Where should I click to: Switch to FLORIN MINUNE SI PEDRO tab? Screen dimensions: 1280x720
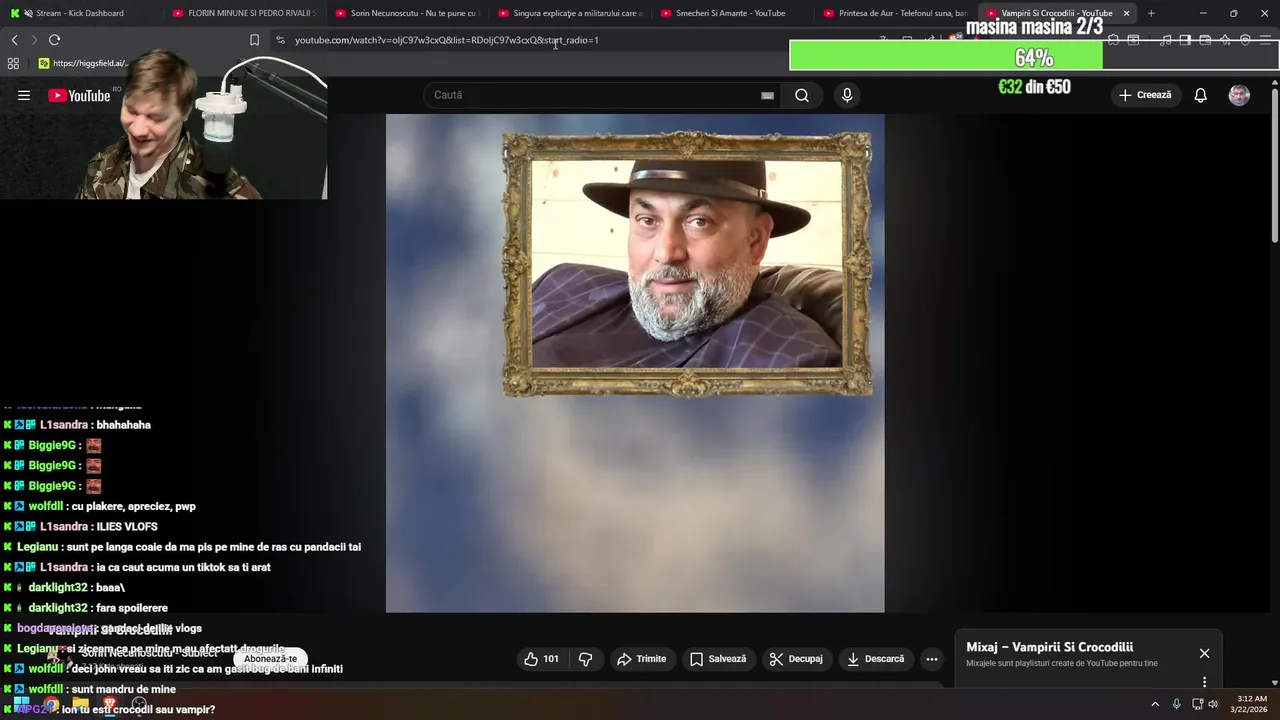243,13
